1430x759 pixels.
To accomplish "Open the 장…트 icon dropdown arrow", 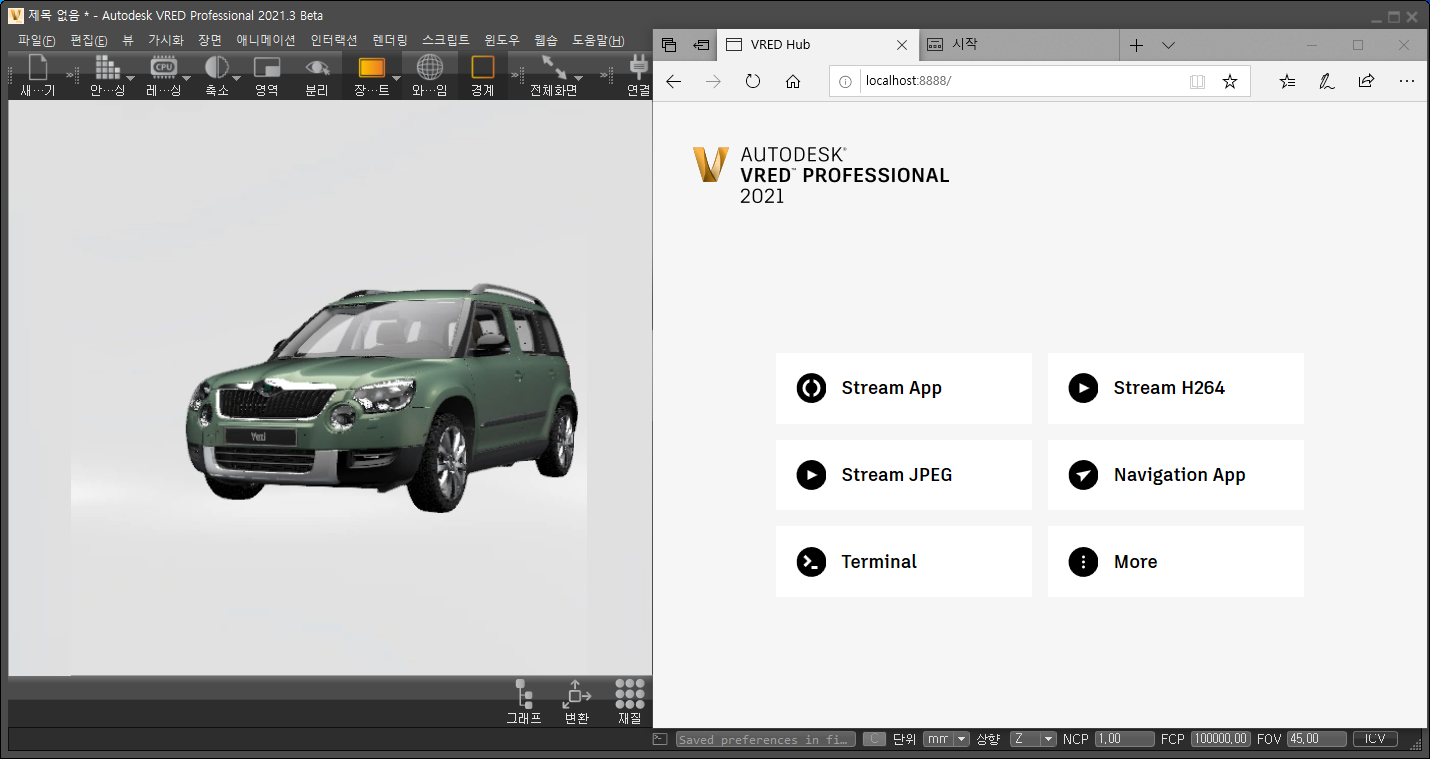I will 396,78.
